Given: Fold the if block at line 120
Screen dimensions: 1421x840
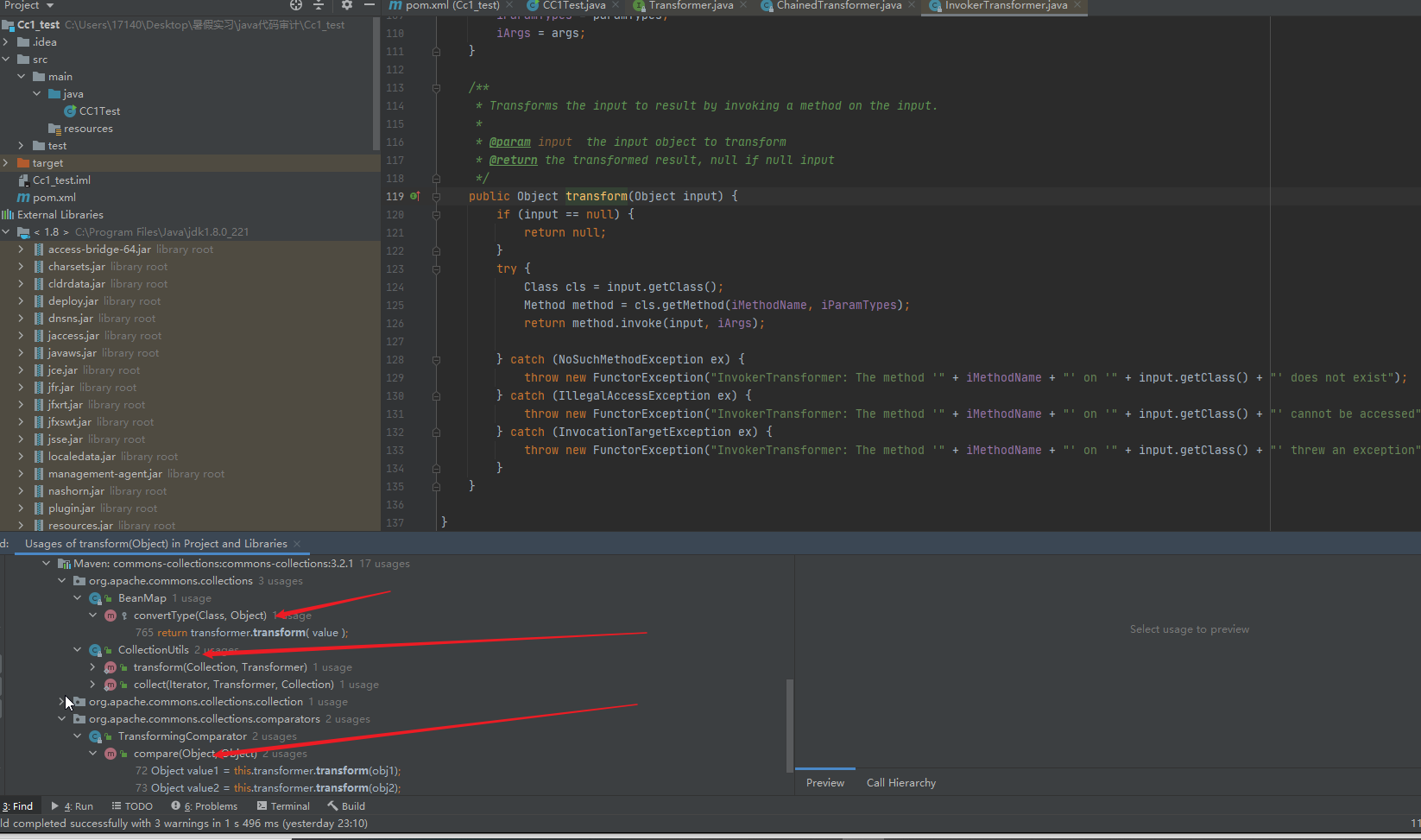Looking at the screenshot, I should coord(436,215).
